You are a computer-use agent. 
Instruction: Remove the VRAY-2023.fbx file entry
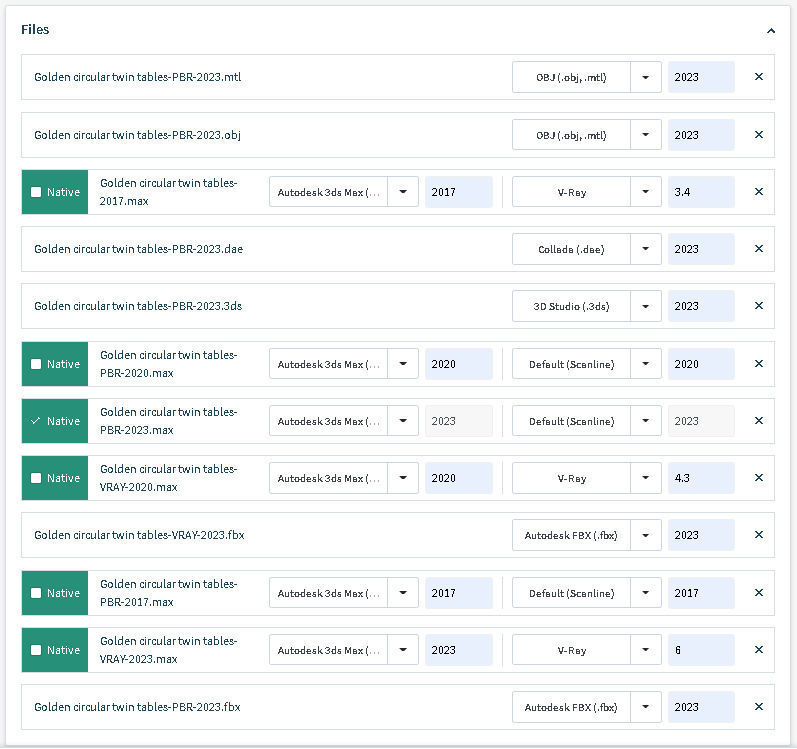758,535
